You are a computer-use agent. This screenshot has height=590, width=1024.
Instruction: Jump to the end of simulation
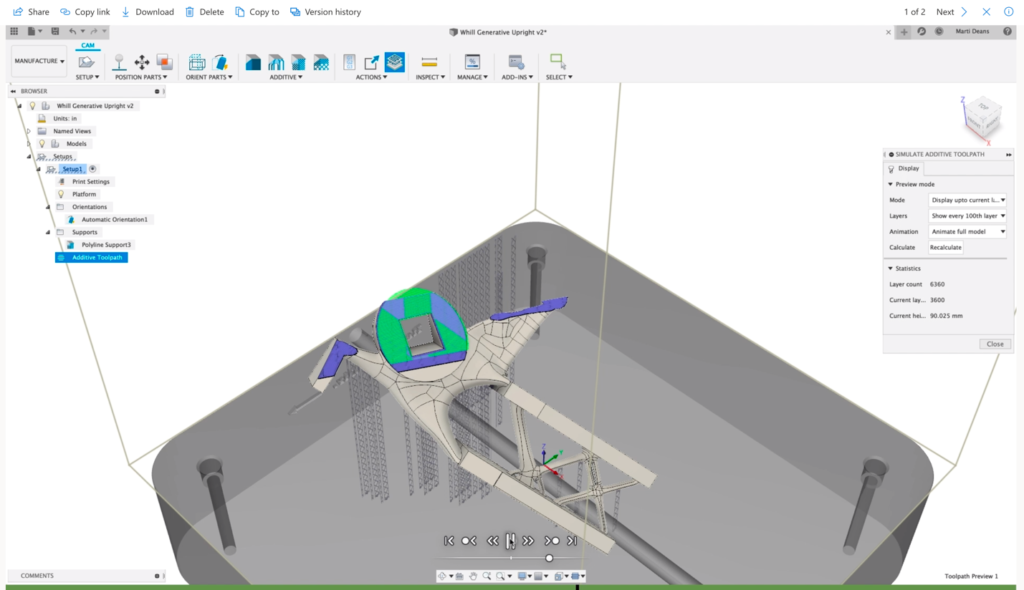click(x=572, y=541)
